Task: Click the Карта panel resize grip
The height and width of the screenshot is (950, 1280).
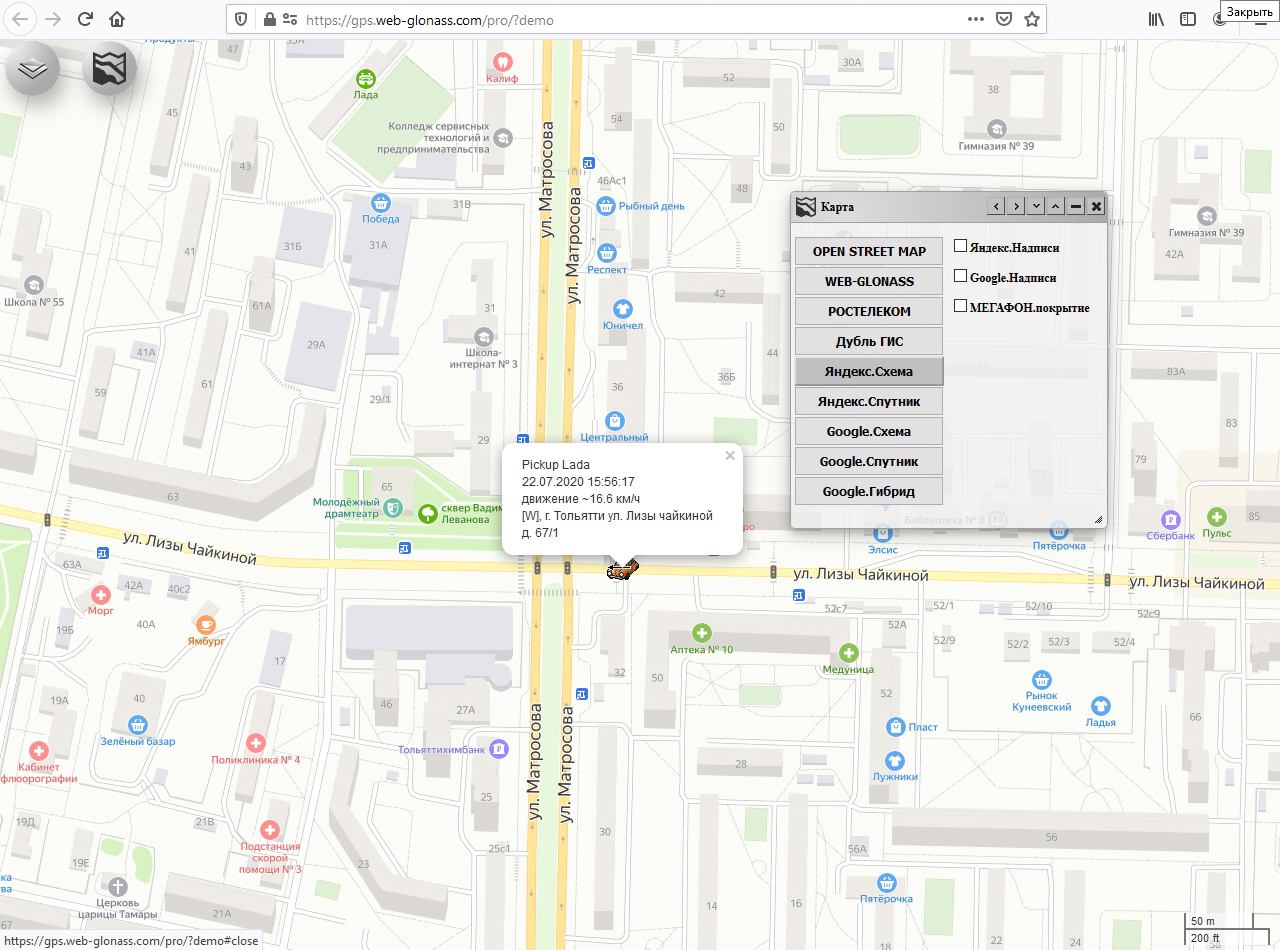Action: [x=1098, y=519]
